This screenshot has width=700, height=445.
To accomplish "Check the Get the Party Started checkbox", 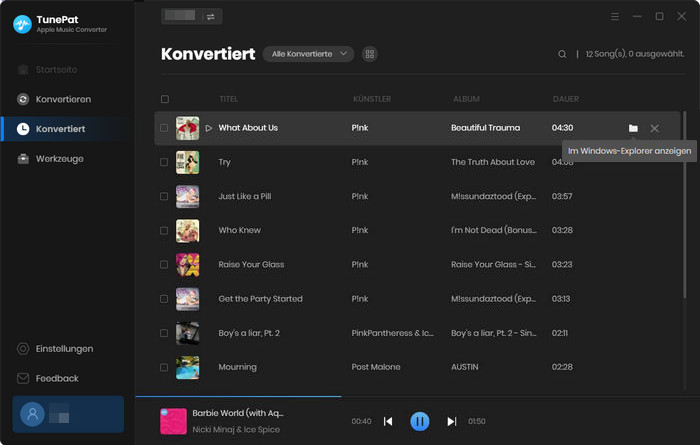I will tap(164, 299).
